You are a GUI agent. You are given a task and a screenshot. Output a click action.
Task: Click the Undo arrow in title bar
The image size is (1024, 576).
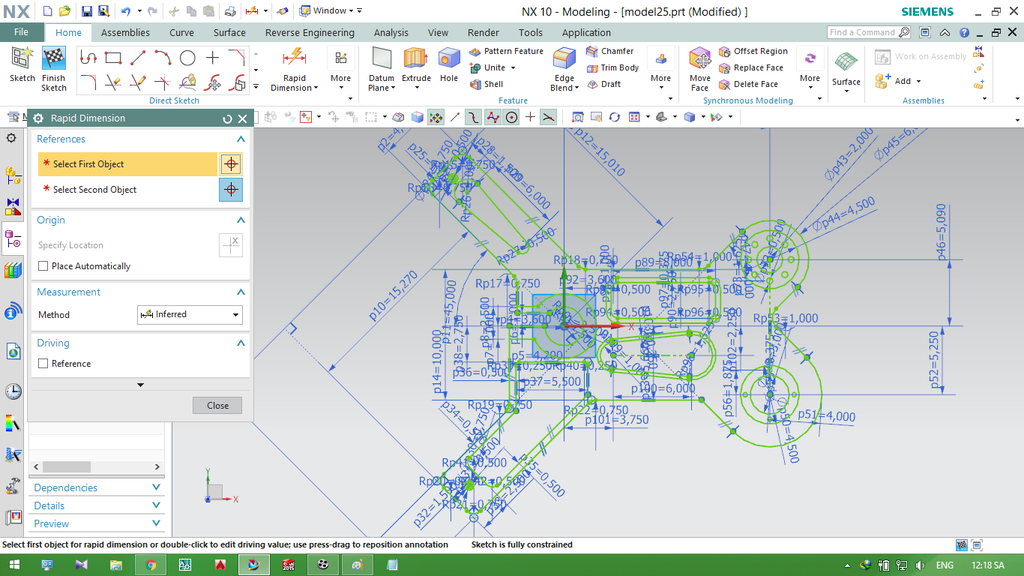(126, 11)
